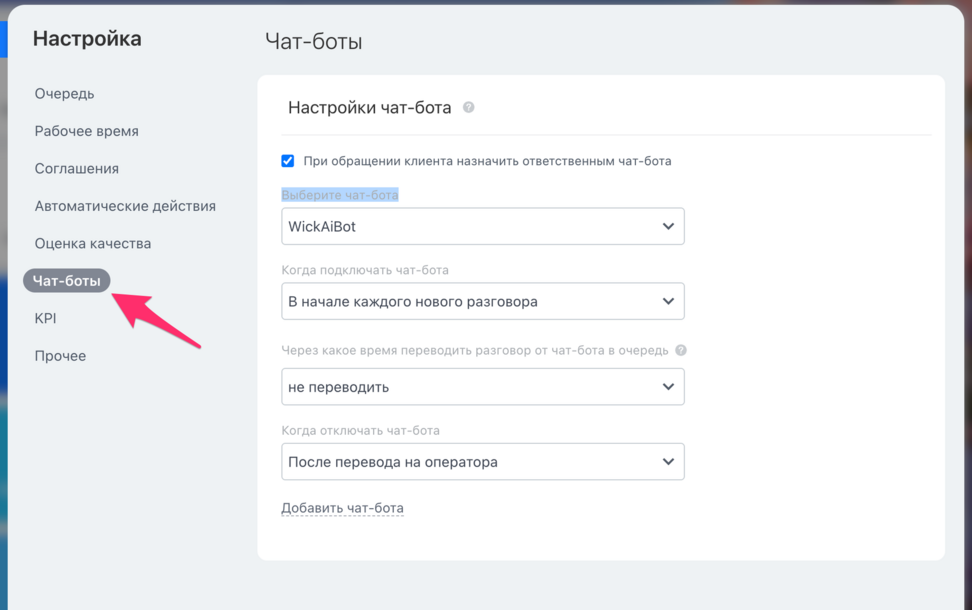The image size is (972, 610).
Task: Click the 'Выберите чат-бота' highlighted label
Action: [340, 195]
